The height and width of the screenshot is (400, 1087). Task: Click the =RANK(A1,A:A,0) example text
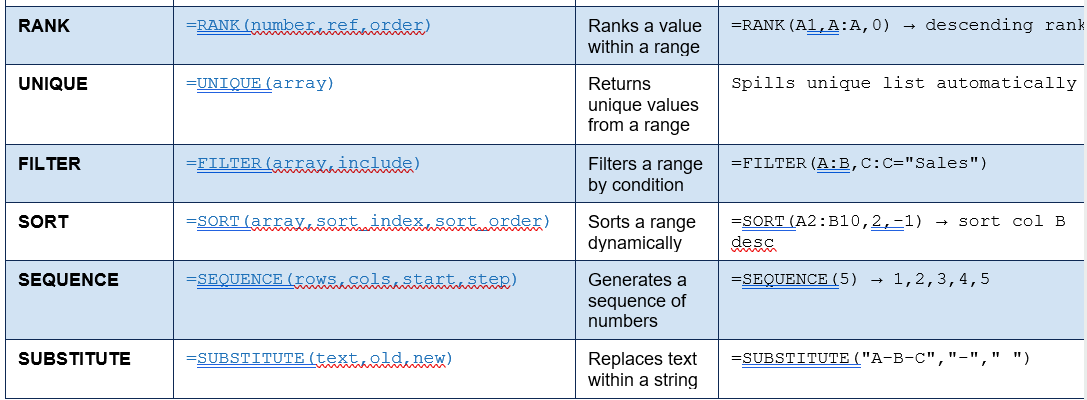pyautogui.click(x=810, y=26)
